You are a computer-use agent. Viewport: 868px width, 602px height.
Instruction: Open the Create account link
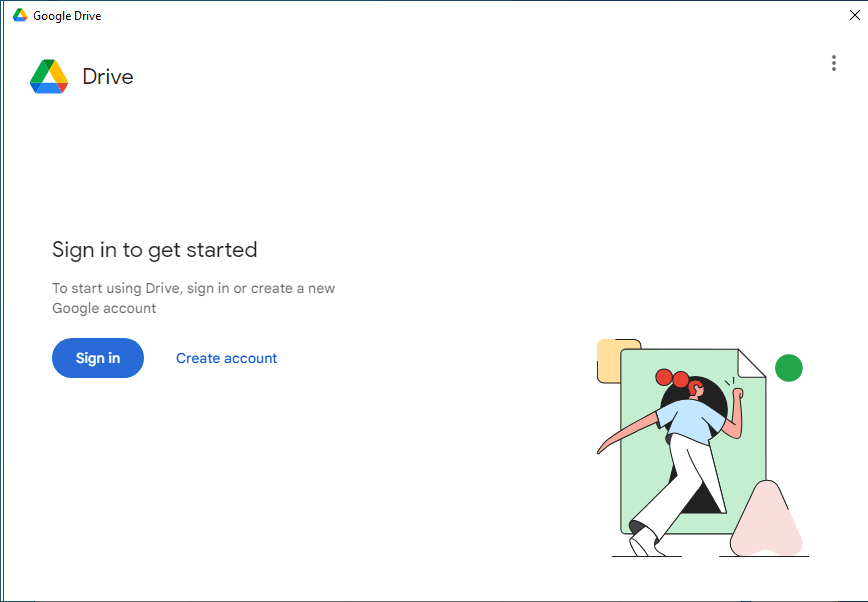coord(226,358)
